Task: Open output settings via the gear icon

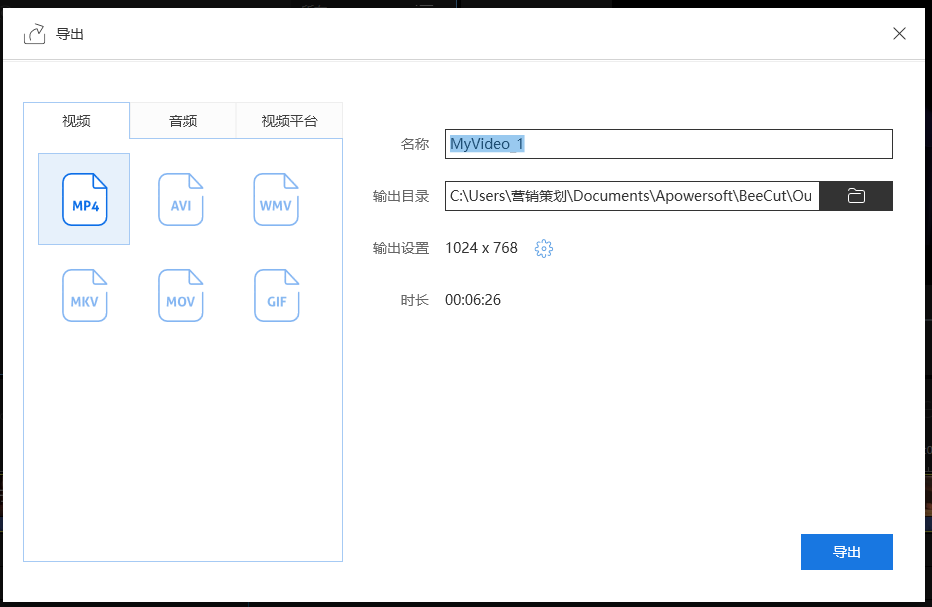Action: click(543, 248)
